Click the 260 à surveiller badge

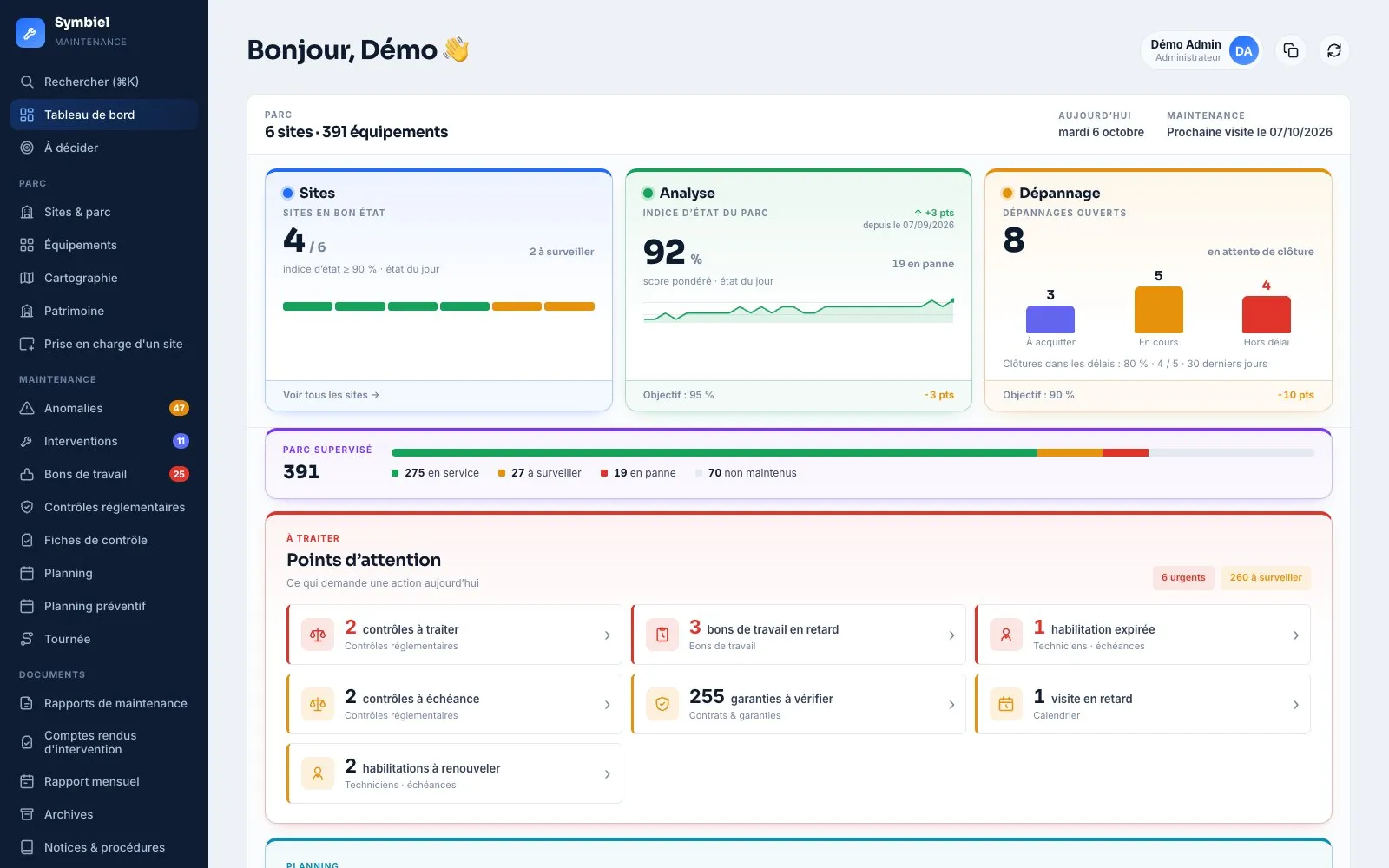click(1266, 577)
